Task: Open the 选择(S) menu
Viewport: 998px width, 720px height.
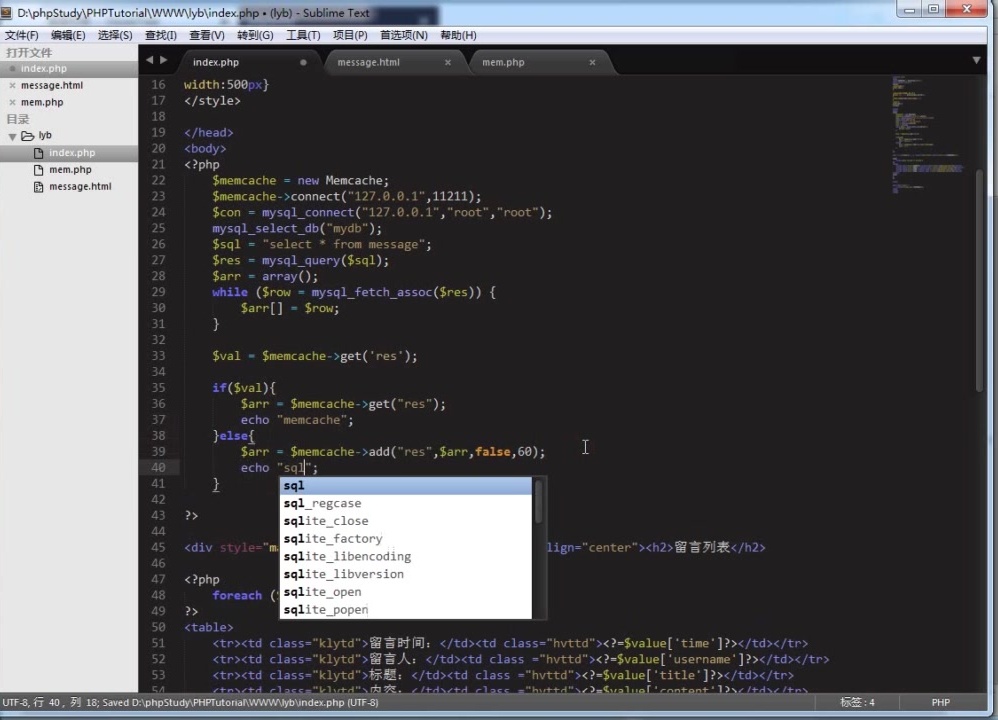Action: (115, 35)
